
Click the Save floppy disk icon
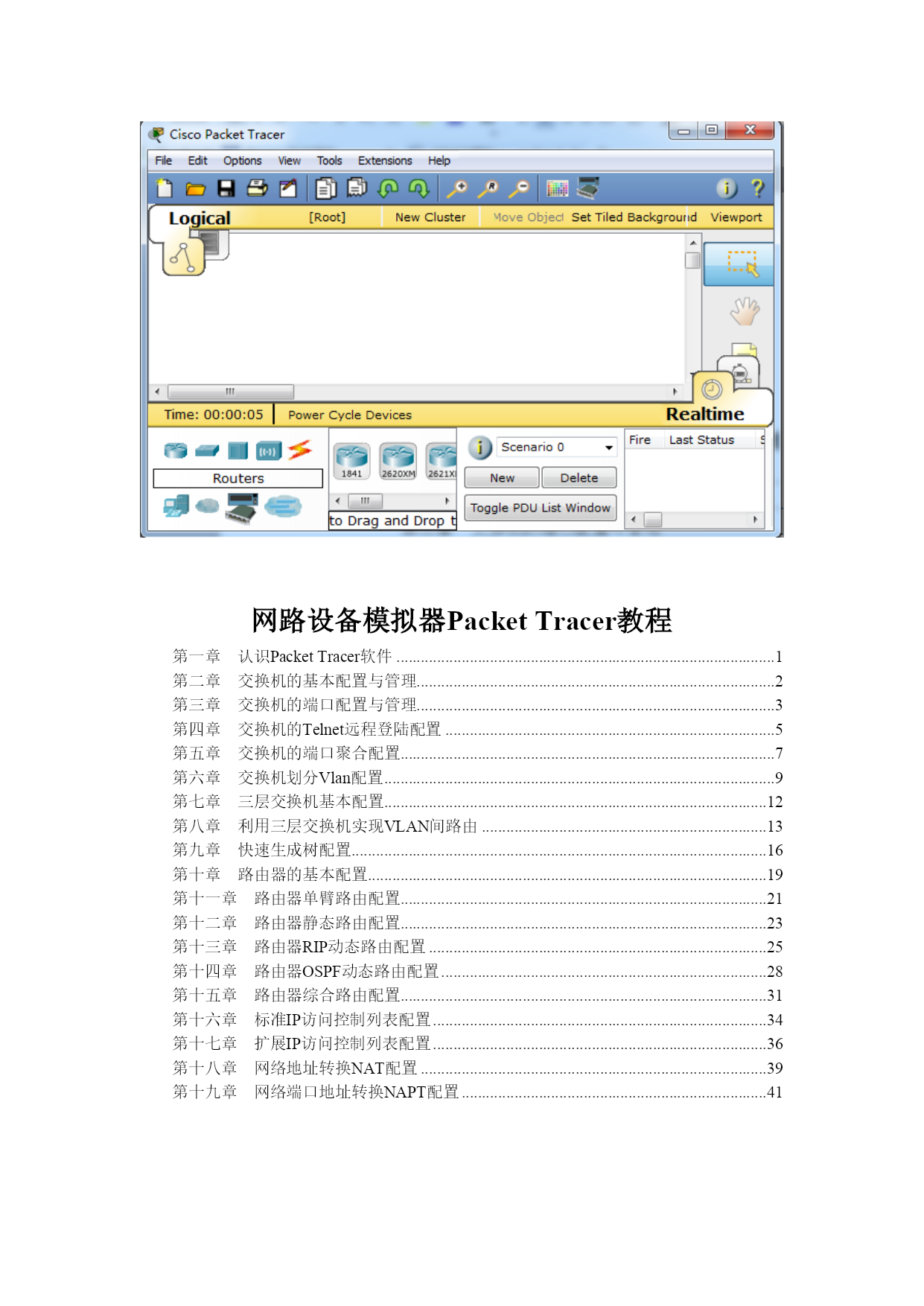(x=226, y=188)
